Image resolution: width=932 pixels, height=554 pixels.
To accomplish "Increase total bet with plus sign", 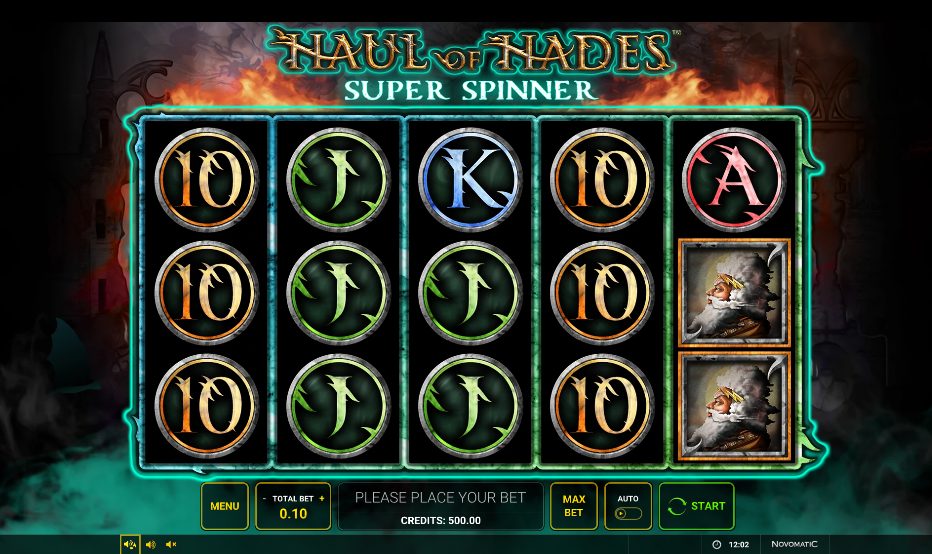I will [322, 499].
